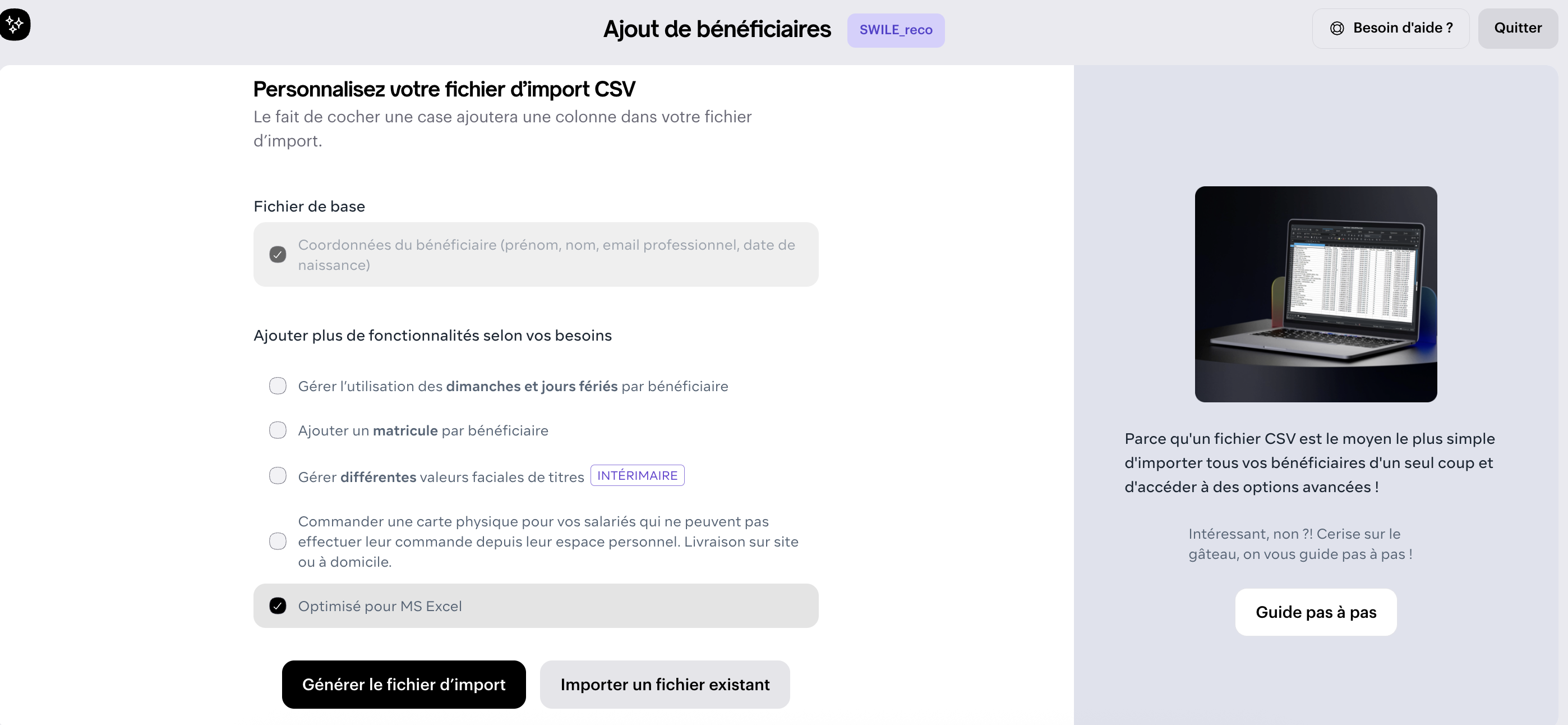Image resolution: width=1568 pixels, height=725 pixels.
Task: Open the Guide pas à pas
Action: [1316, 612]
